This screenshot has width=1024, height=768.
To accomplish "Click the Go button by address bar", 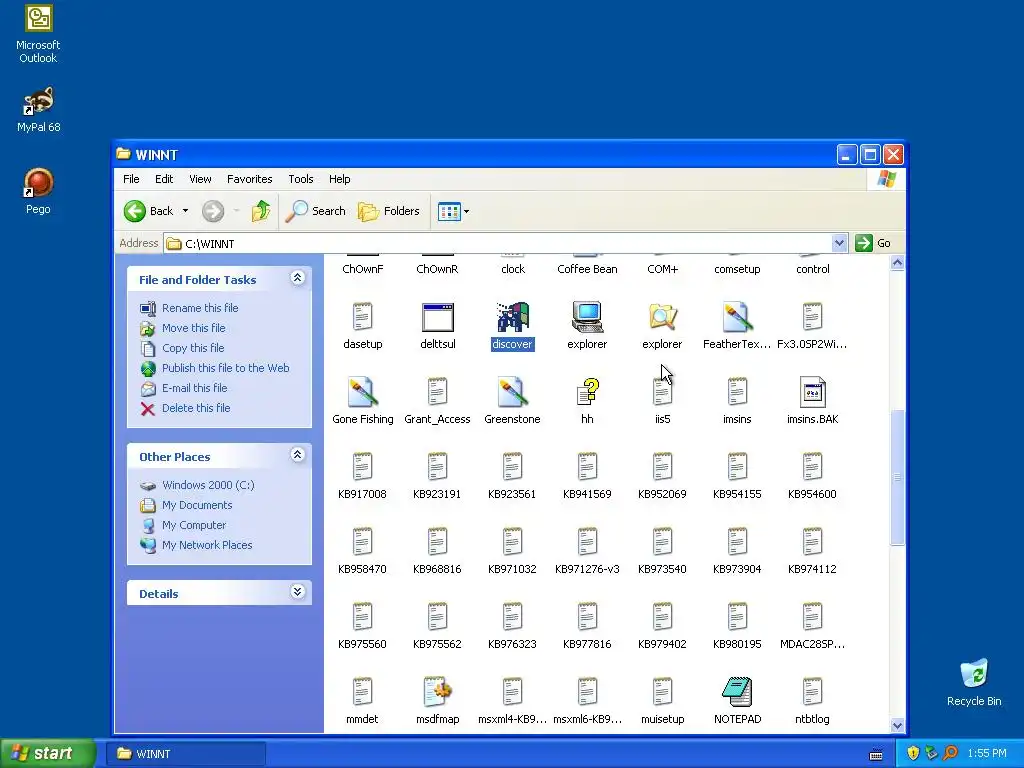I will point(873,244).
